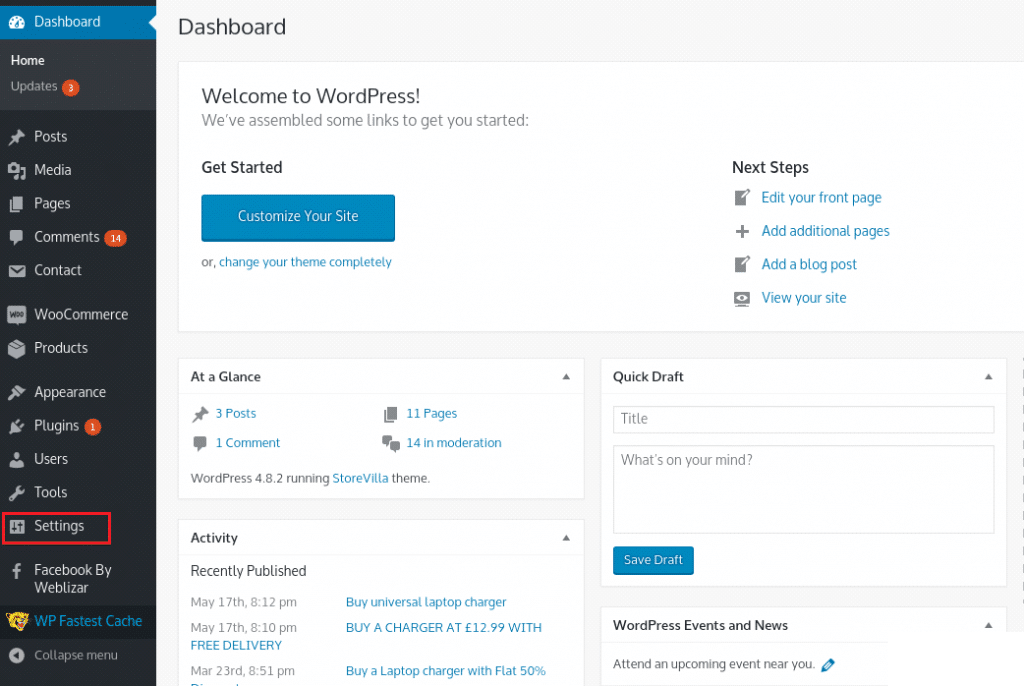
Task: Click the Quick Draft Title field
Action: click(803, 419)
